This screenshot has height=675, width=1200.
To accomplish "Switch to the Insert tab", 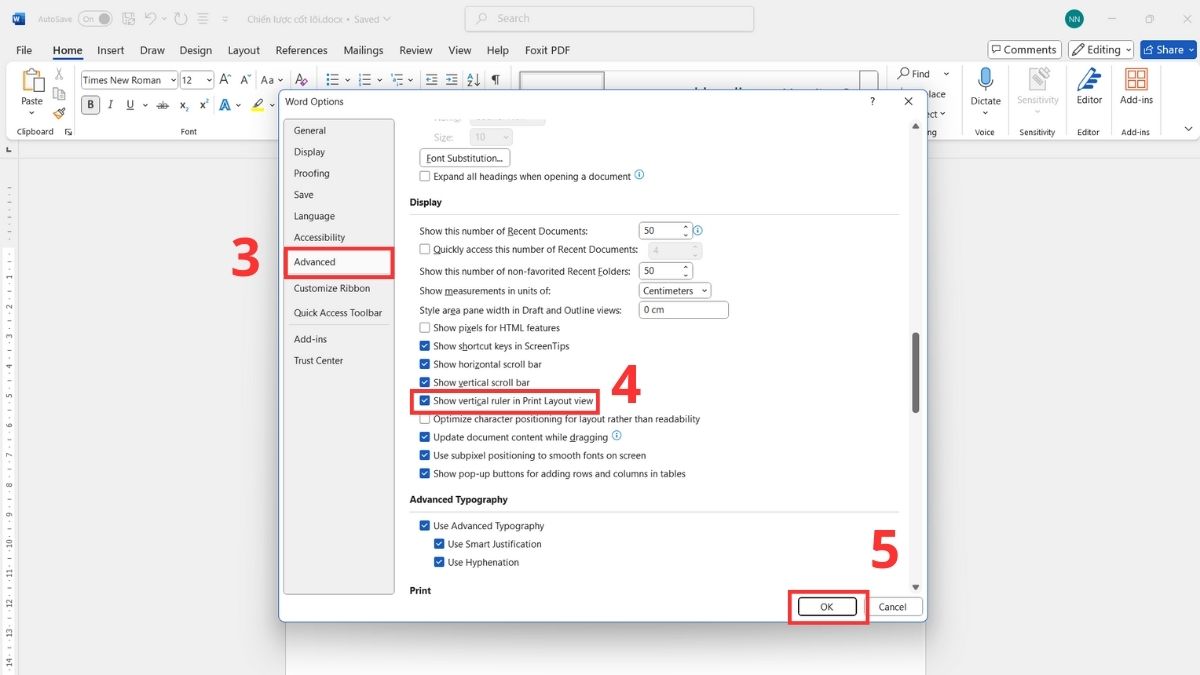I will point(110,50).
